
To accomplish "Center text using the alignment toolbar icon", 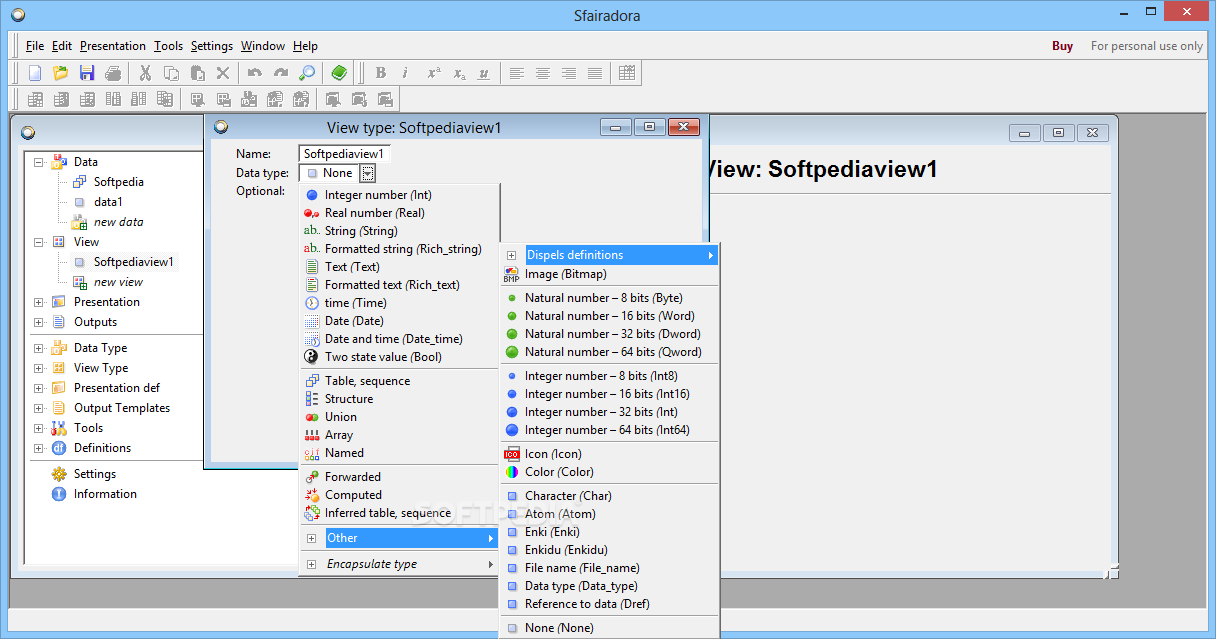I will (543, 73).
